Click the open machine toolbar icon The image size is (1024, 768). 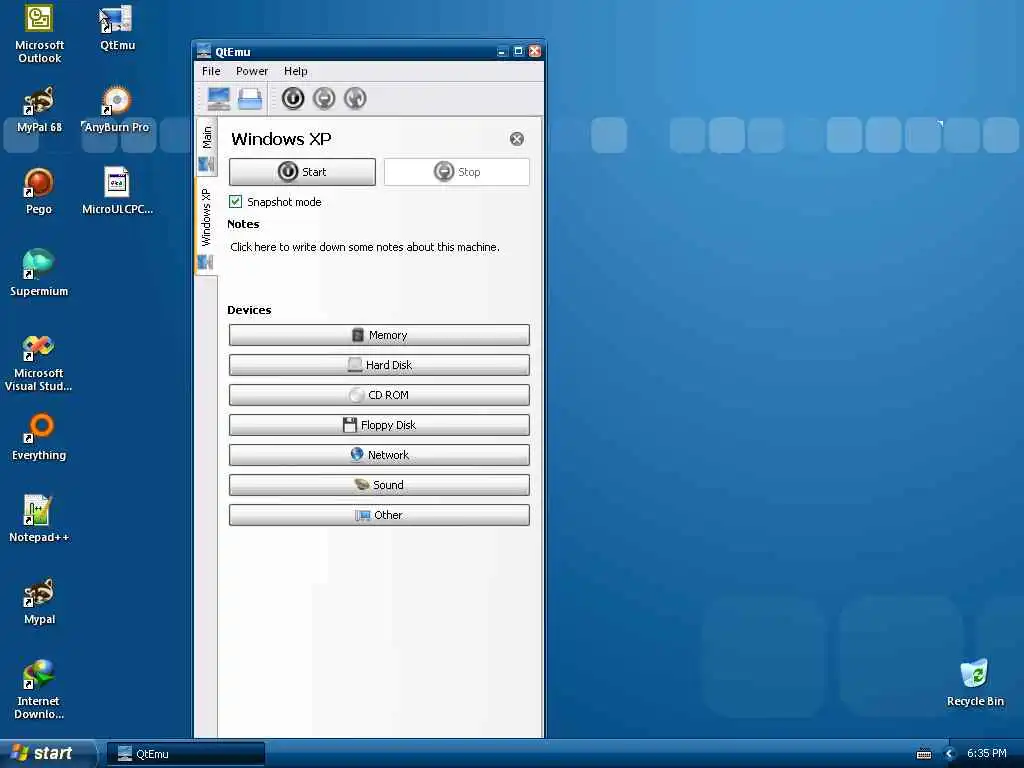pos(250,99)
